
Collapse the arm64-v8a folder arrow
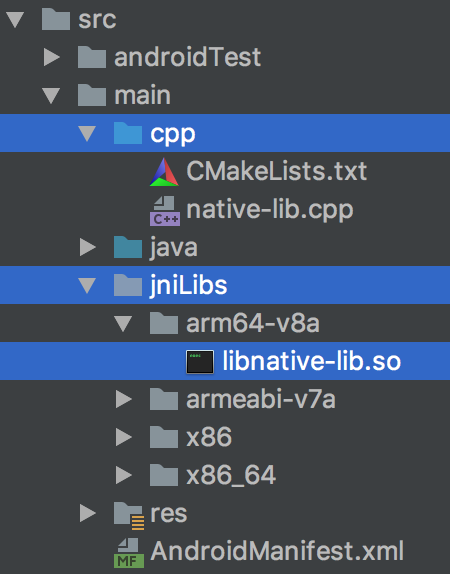tap(123, 324)
